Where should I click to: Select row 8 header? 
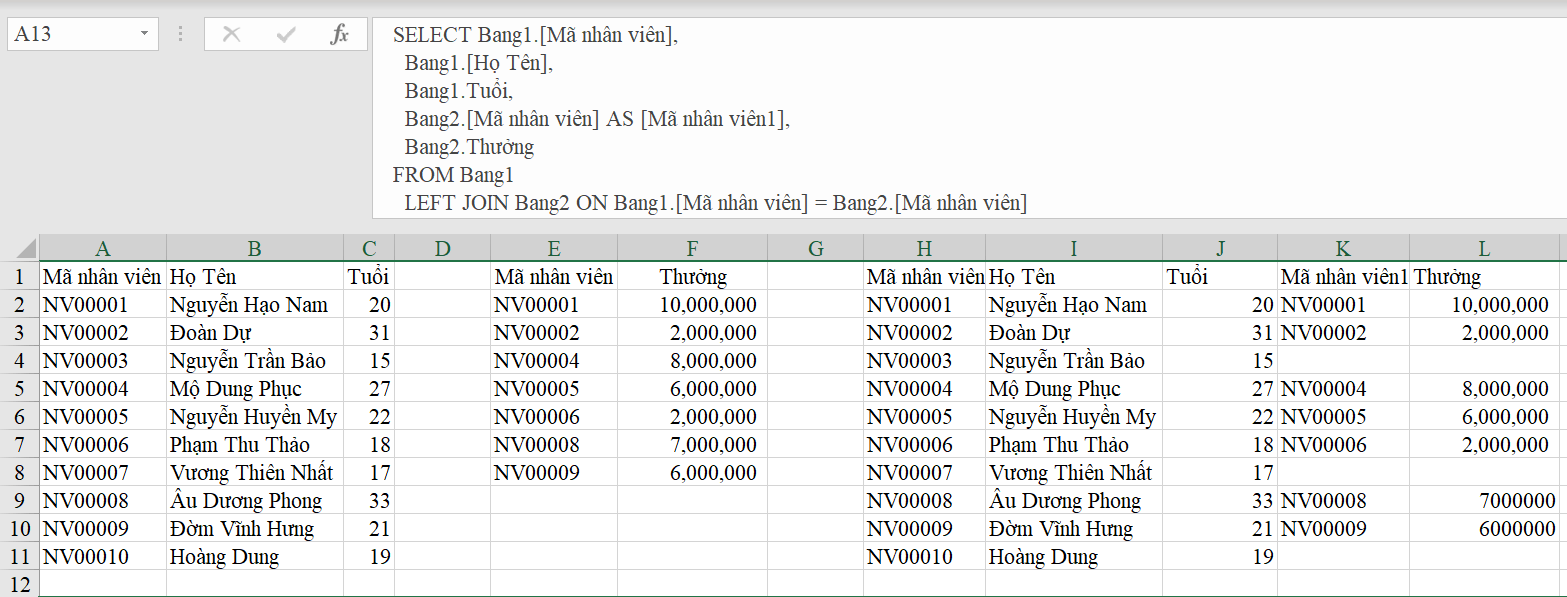(19, 473)
